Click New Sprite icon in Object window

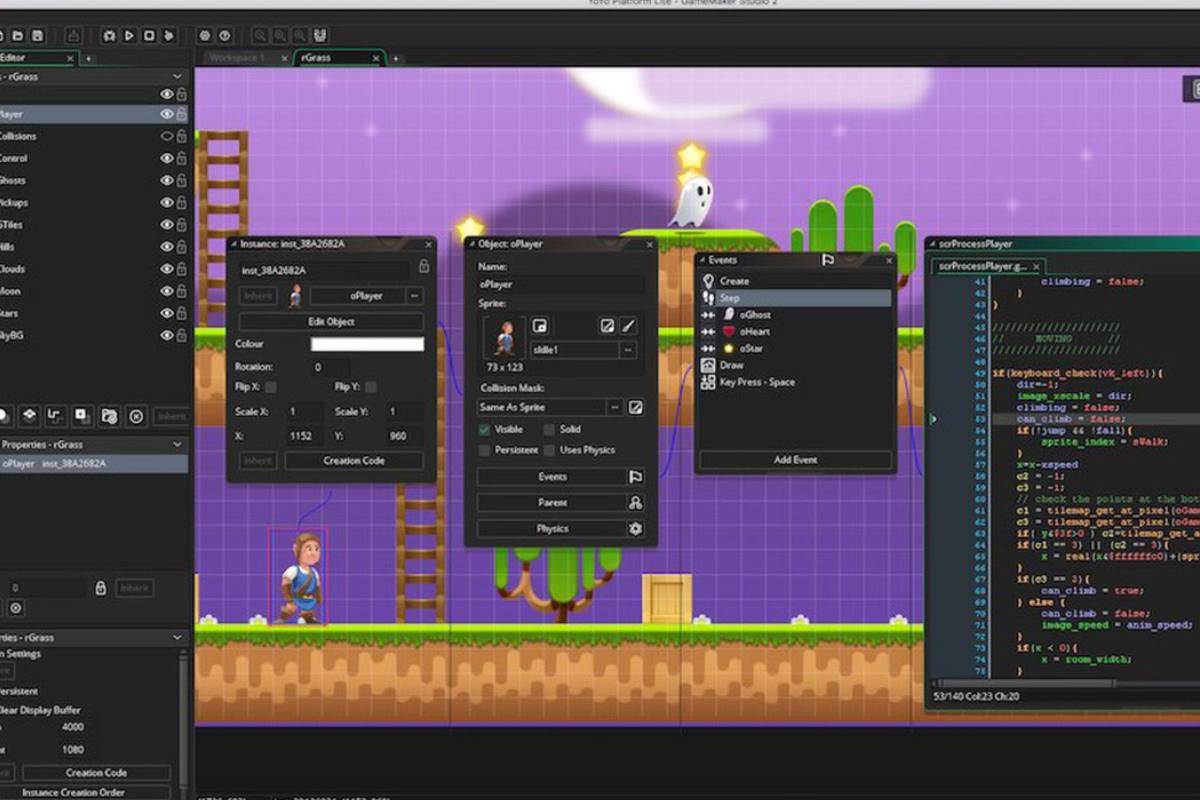pyautogui.click(x=540, y=326)
